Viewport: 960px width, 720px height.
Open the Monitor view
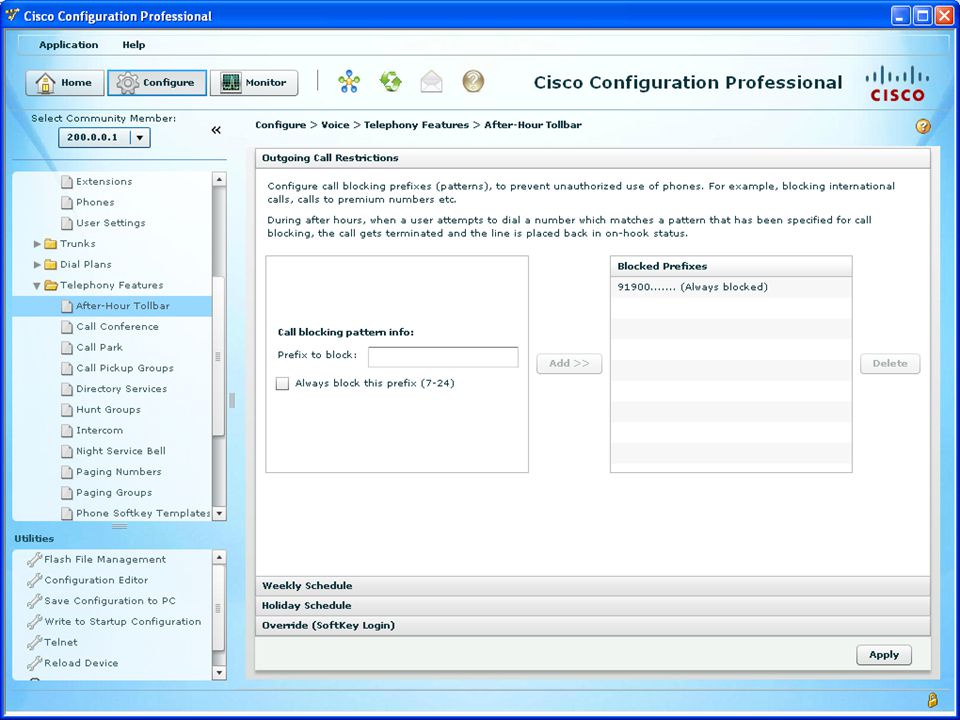click(x=254, y=83)
